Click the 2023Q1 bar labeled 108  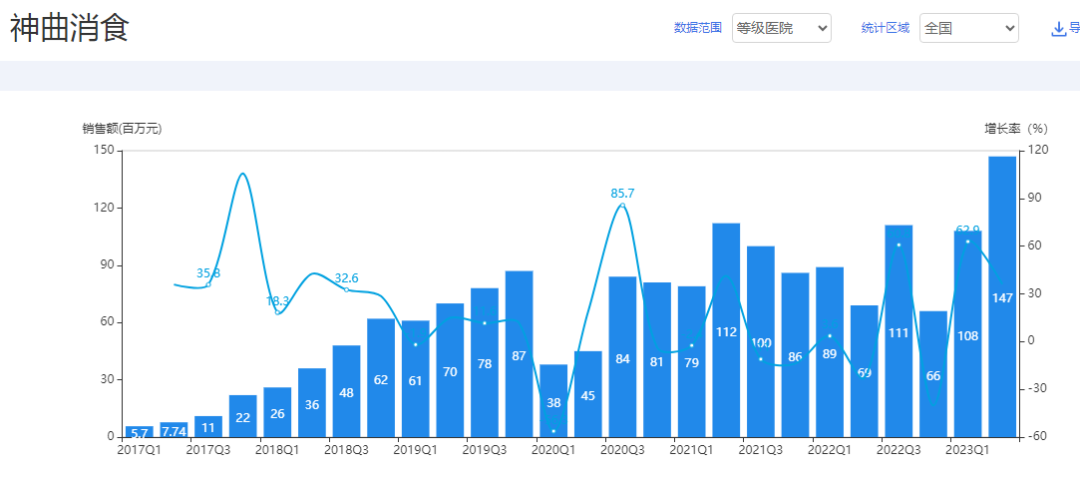(968, 334)
